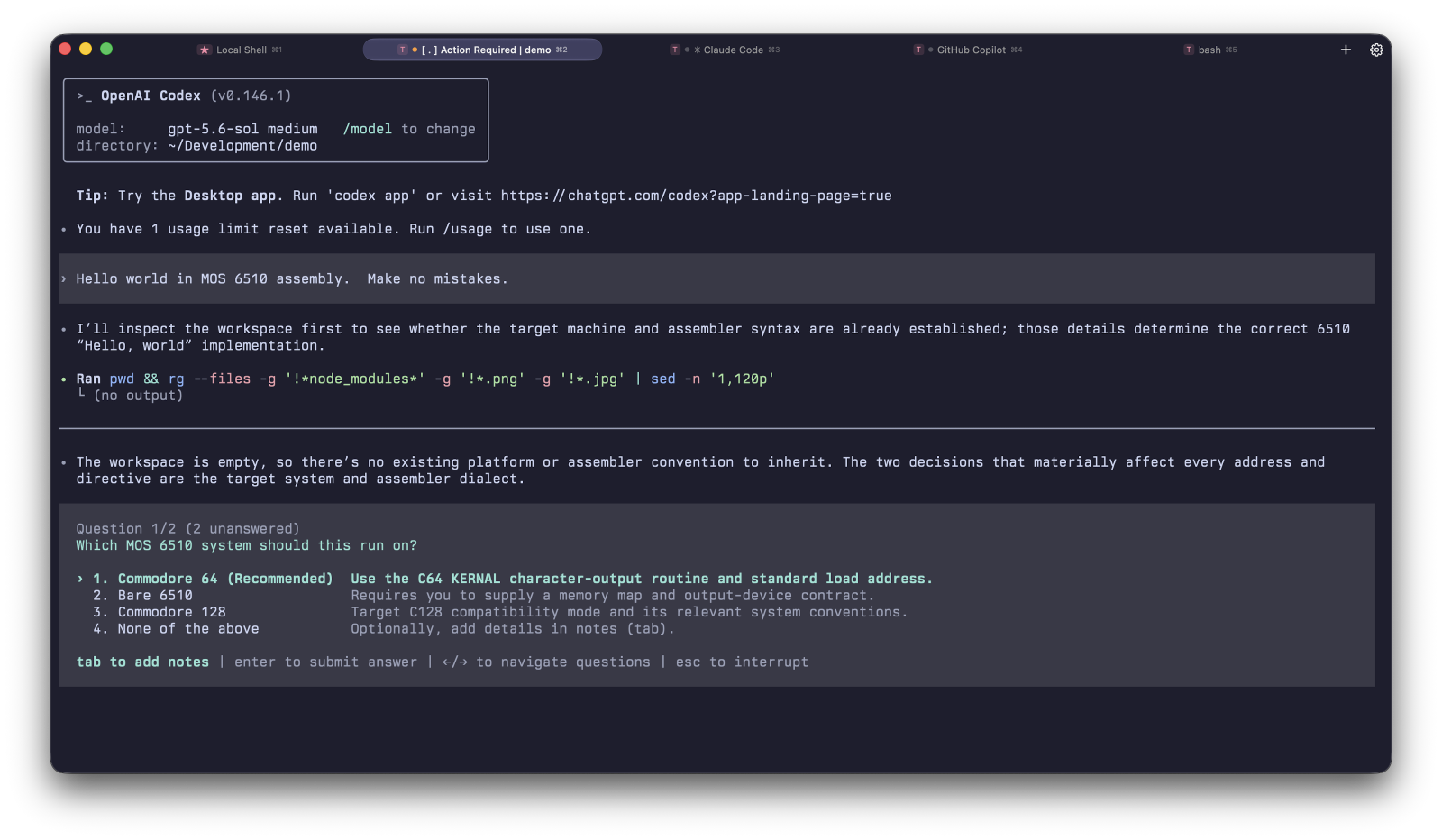Click the yellow minimize window button
Screen dimensions: 1442x840
click(86, 49)
